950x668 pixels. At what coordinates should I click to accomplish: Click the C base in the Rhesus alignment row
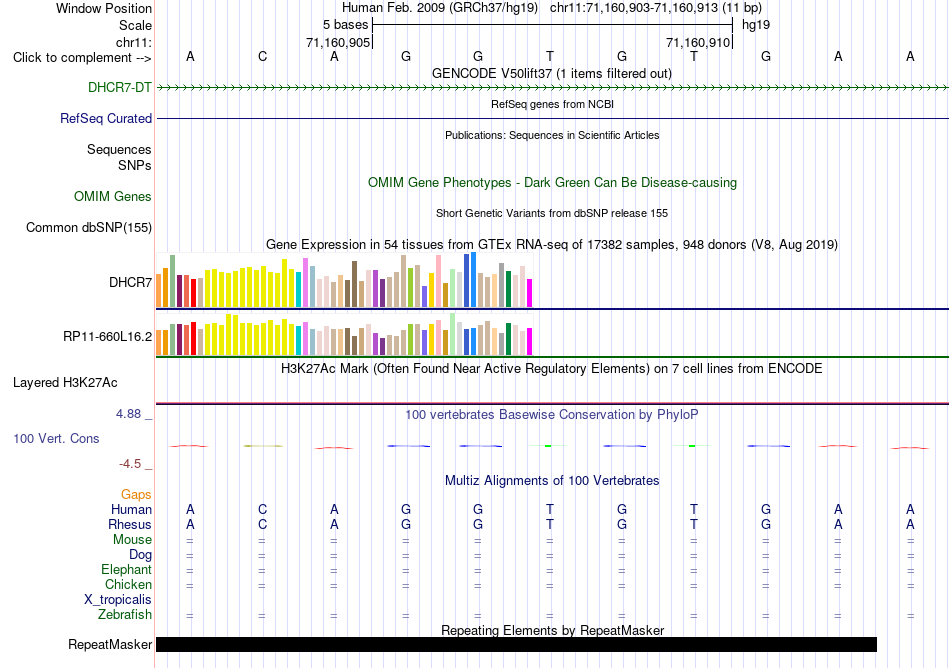[262, 524]
